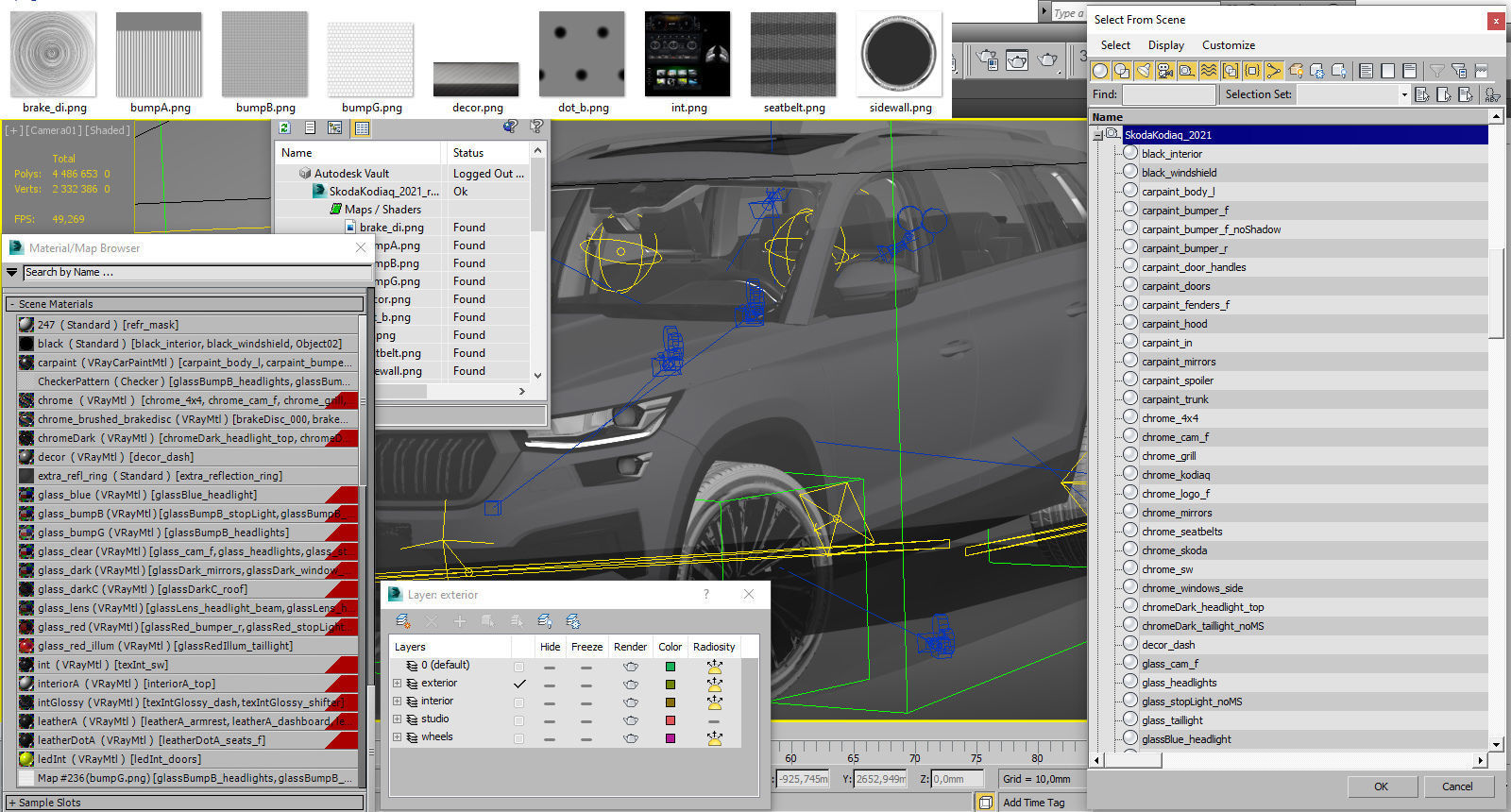1511x812 pixels.
Task: Toggle the Display Geometry filter icon
Action: click(1100, 71)
